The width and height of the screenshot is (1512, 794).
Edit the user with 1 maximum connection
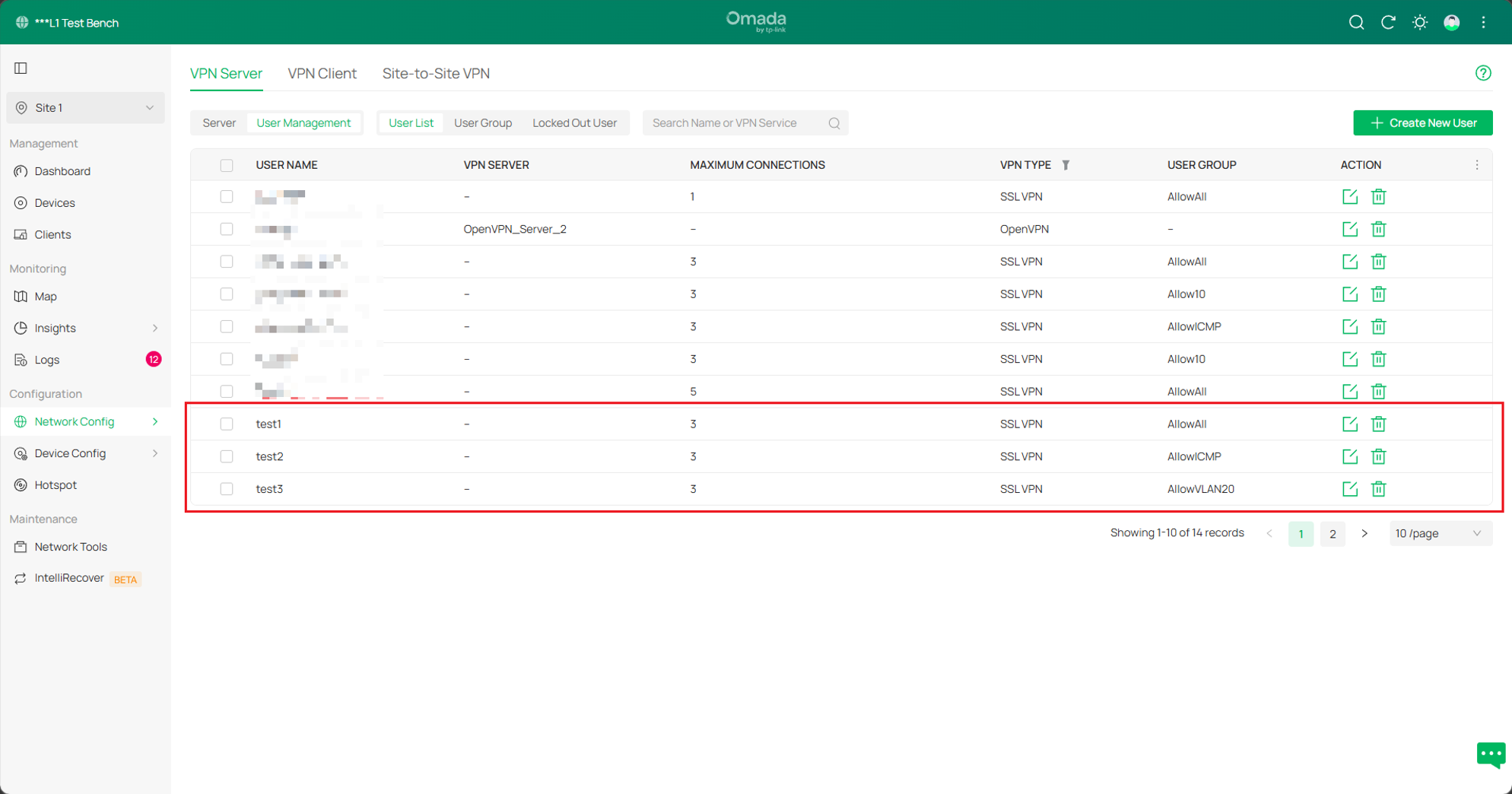pyautogui.click(x=1350, y=197)
